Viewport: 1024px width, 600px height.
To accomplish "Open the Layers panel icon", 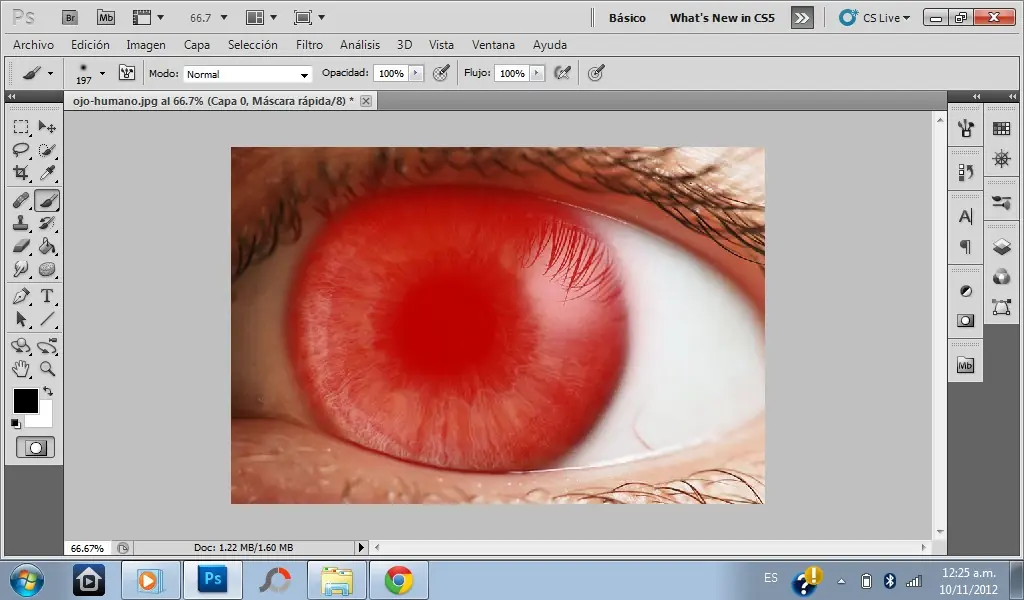I will [1001, 247].
